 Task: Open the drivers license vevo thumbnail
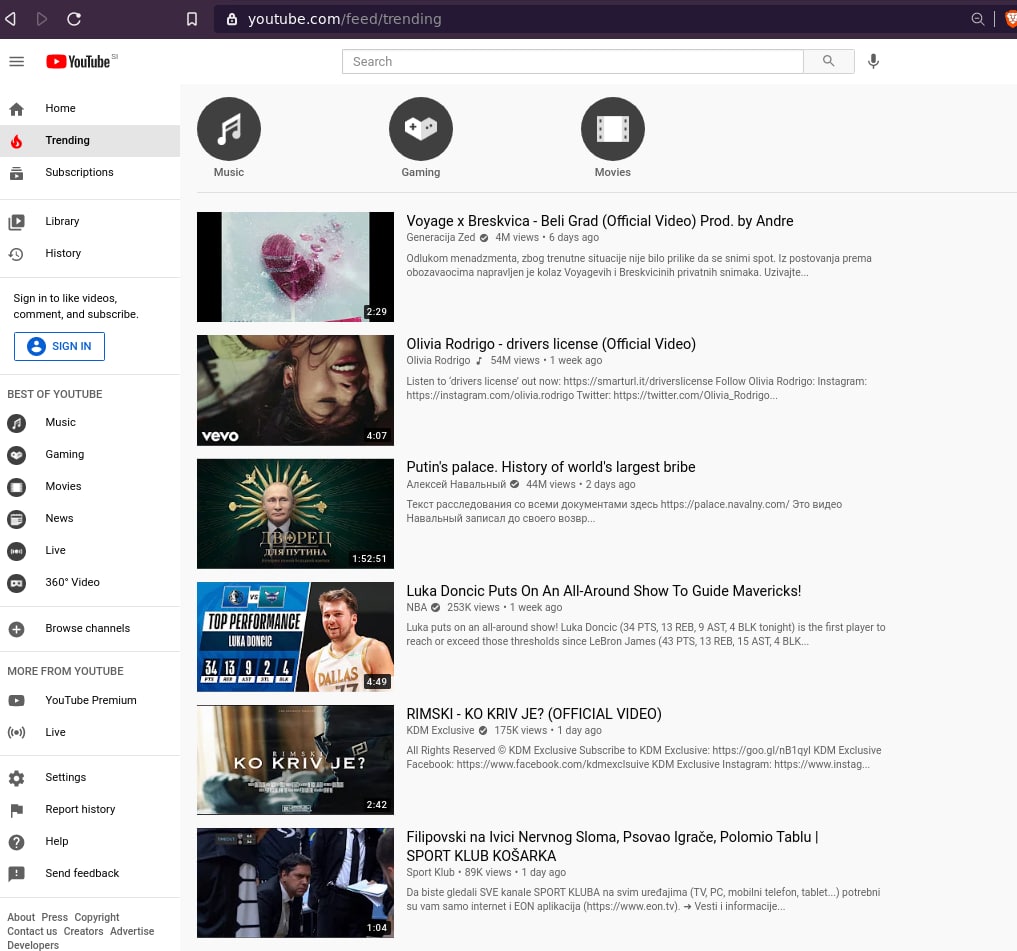[295, 391]
